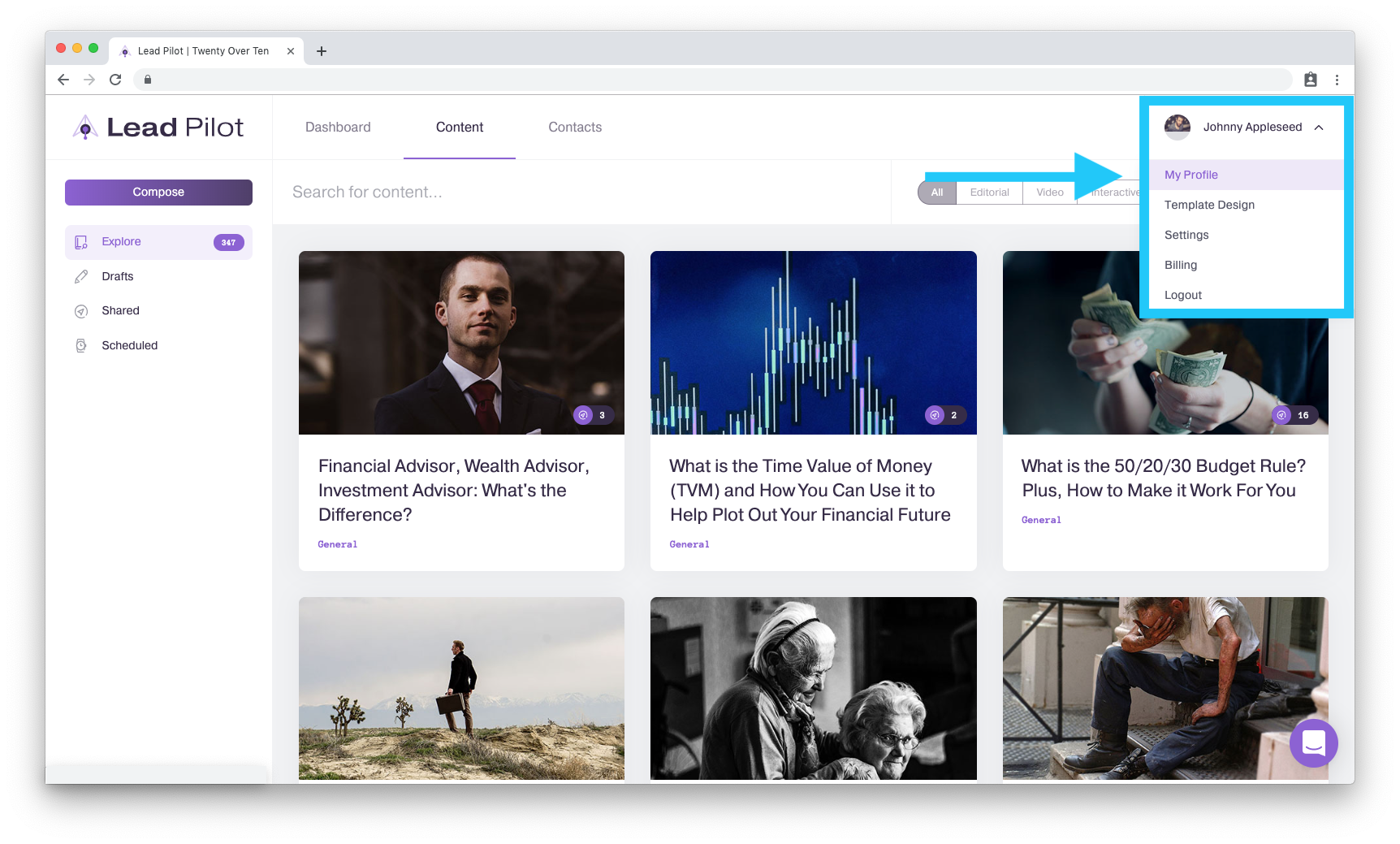Click the Explore sidebar icon
1400x844 pixels.
click(81, 242)
